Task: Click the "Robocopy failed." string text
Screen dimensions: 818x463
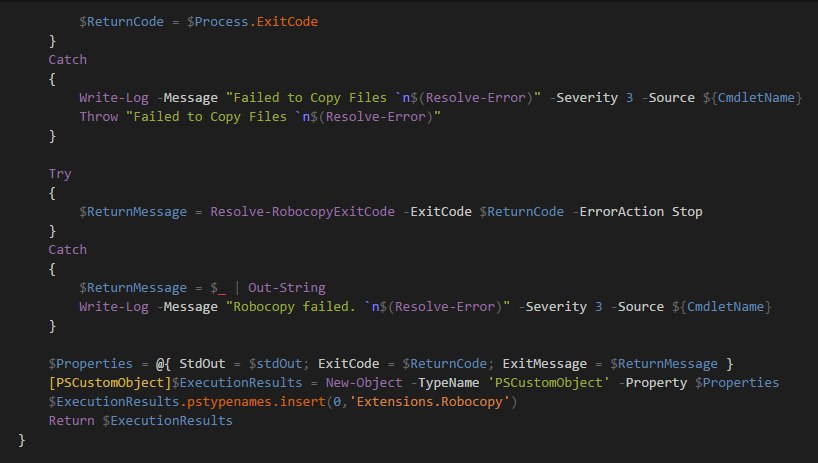Action: (291, 307)
